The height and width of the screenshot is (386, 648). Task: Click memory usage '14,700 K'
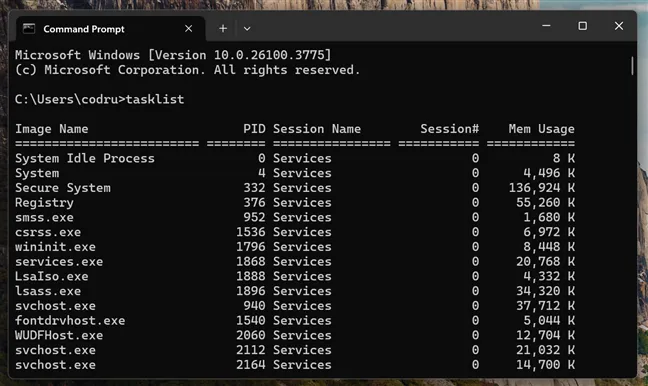[x=546, y=365]
